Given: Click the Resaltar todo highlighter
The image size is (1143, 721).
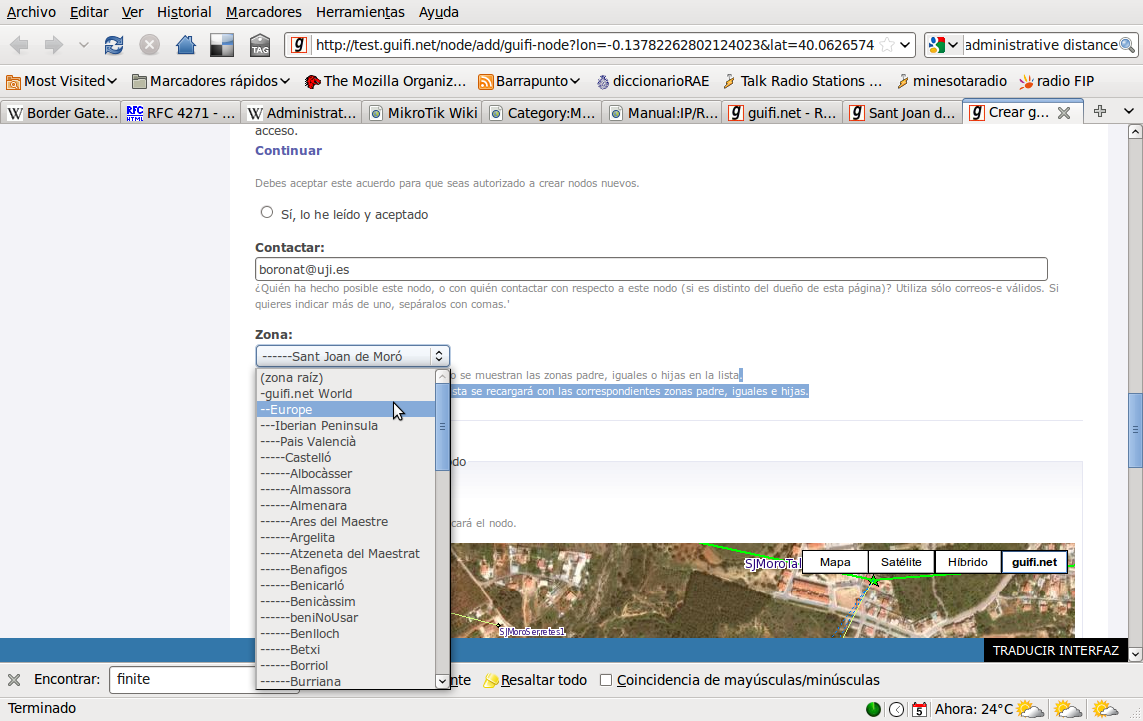Looking at the screenshot, I should click(x=535, y=680).
